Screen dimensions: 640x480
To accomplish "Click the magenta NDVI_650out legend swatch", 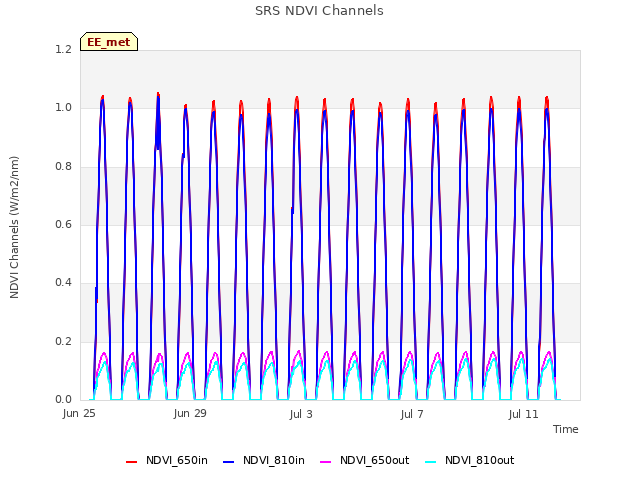I will pyautogui.click(x=326, y=461).
